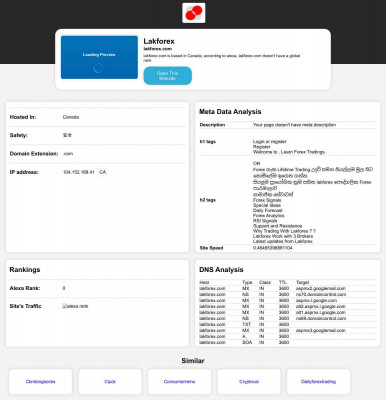The height and width of the screenshot is (400, 386).
Task: Select the 'Forex Signals' h2 tag
Action: click(x=267, y=200)
